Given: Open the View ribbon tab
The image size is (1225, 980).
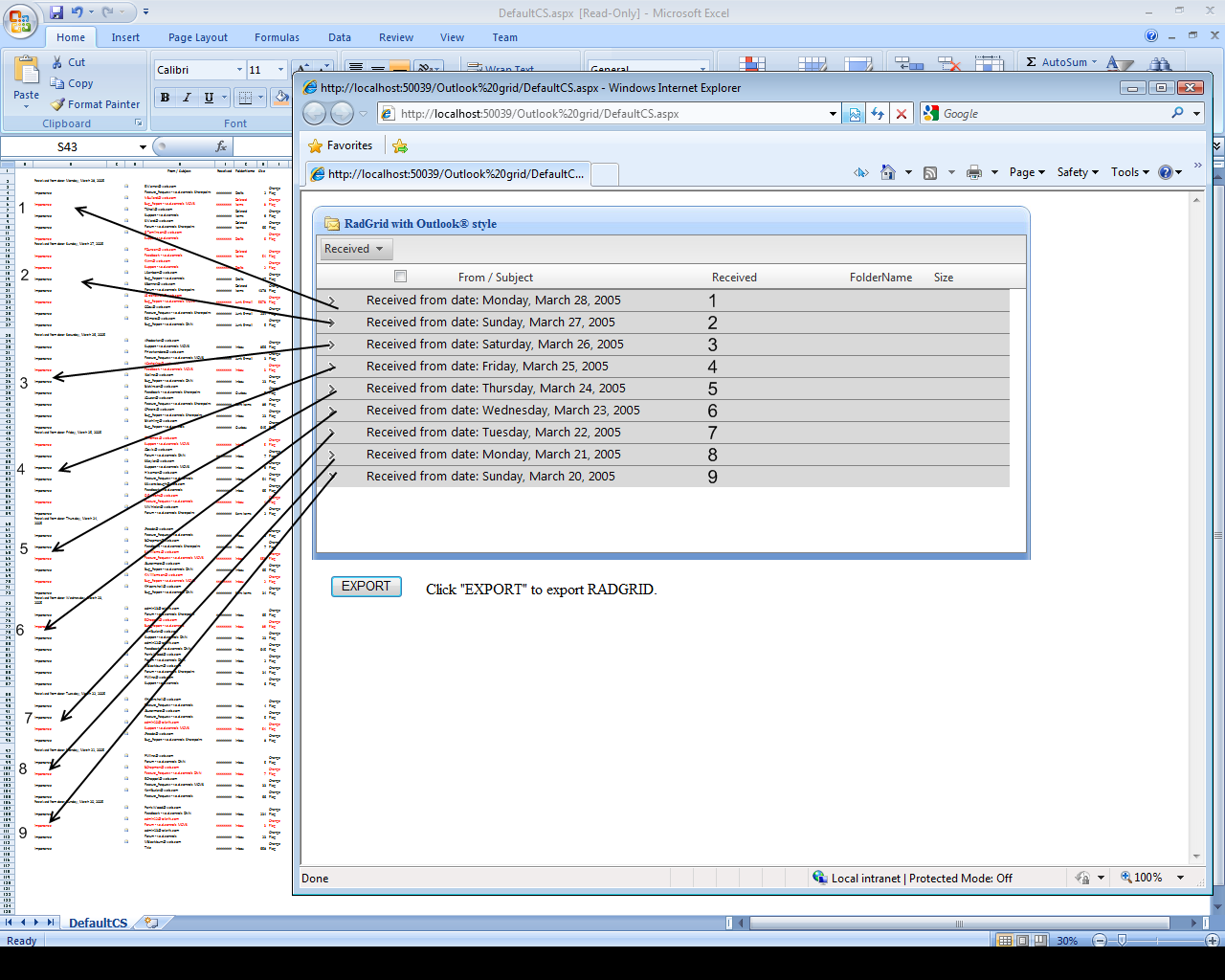Looking at the screenshot, I should (x=452, y=37).
